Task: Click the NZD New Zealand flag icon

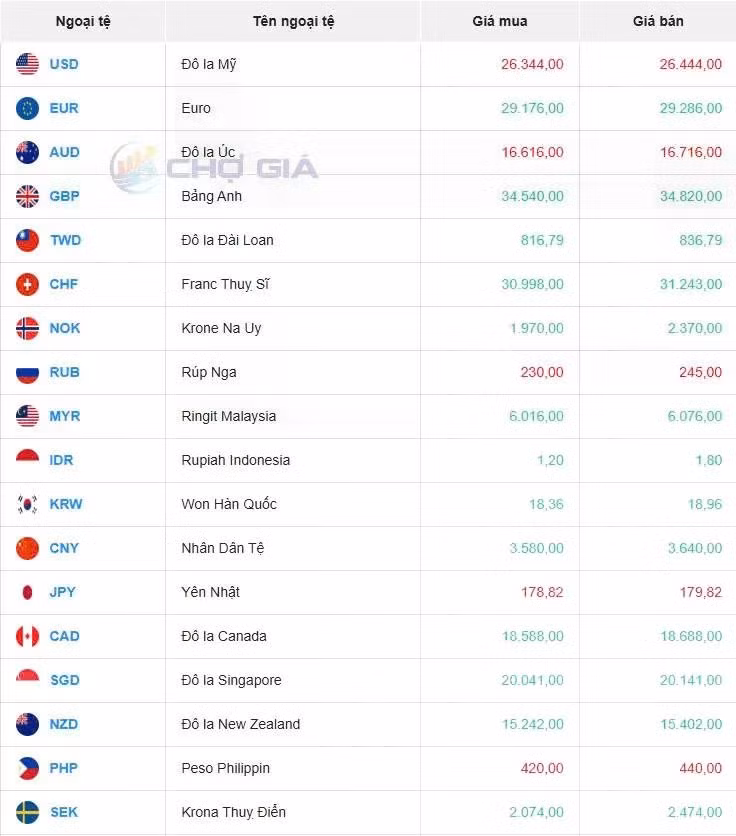Action: [x=27, y=724]
